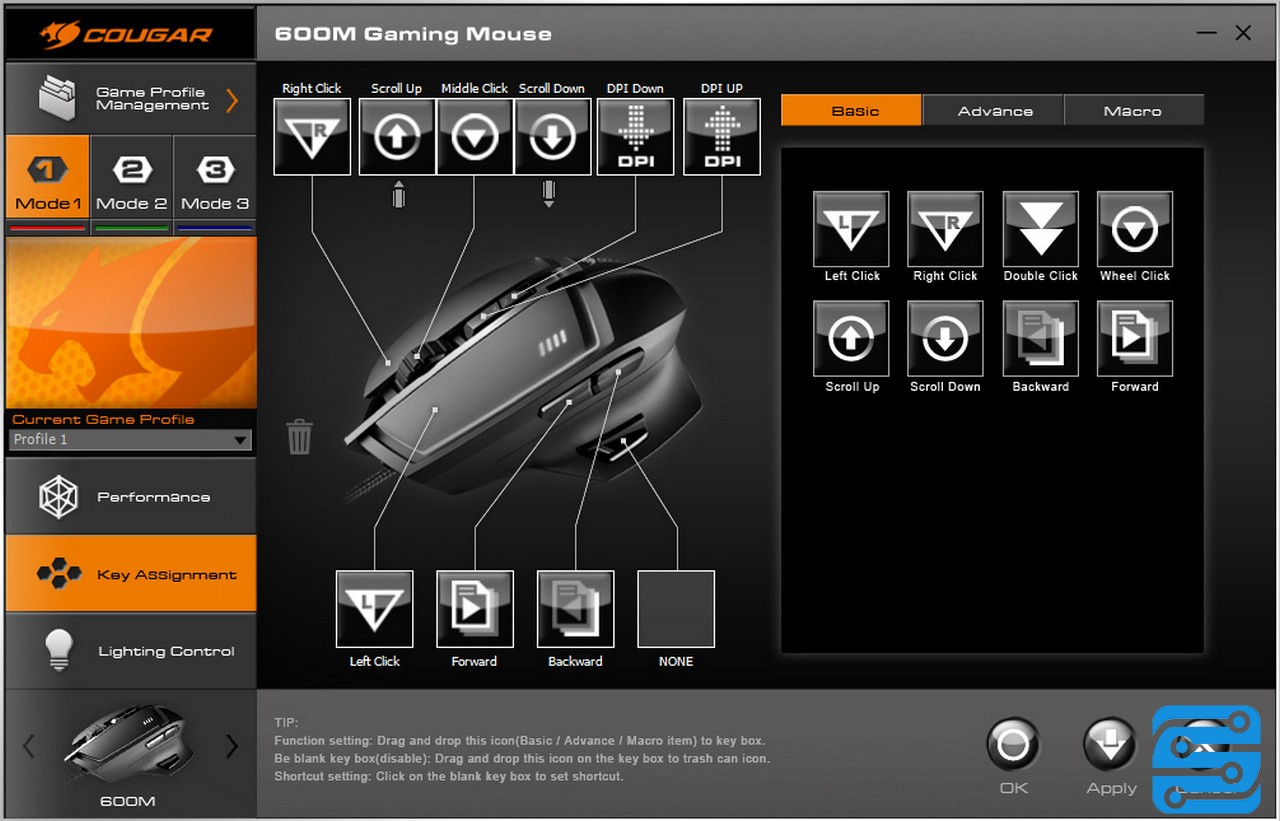The height and width of the screenshot is (821, 1280).
Task: Open the Performance section
Action: click(131, 497)
